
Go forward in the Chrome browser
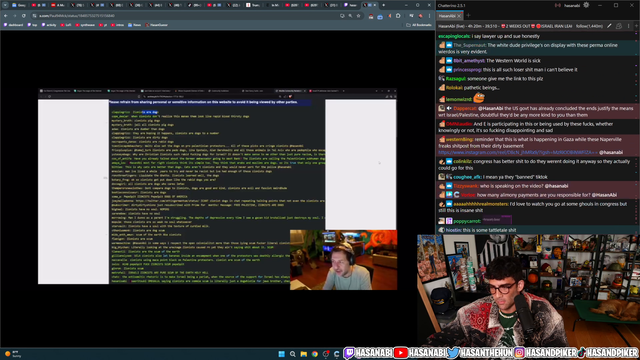(x=15, y=16)
